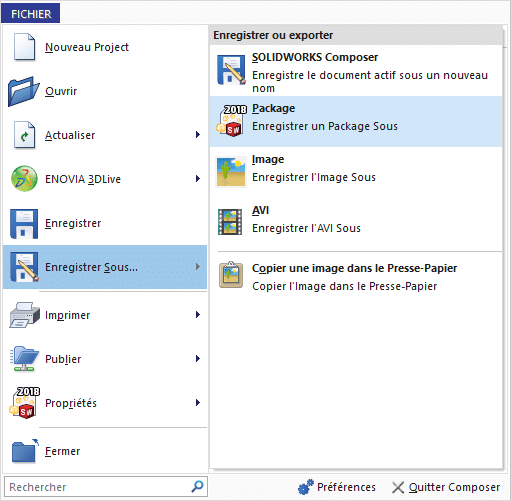Click the Publier network folder icon

pyautogui.click(x=24, y=359)
